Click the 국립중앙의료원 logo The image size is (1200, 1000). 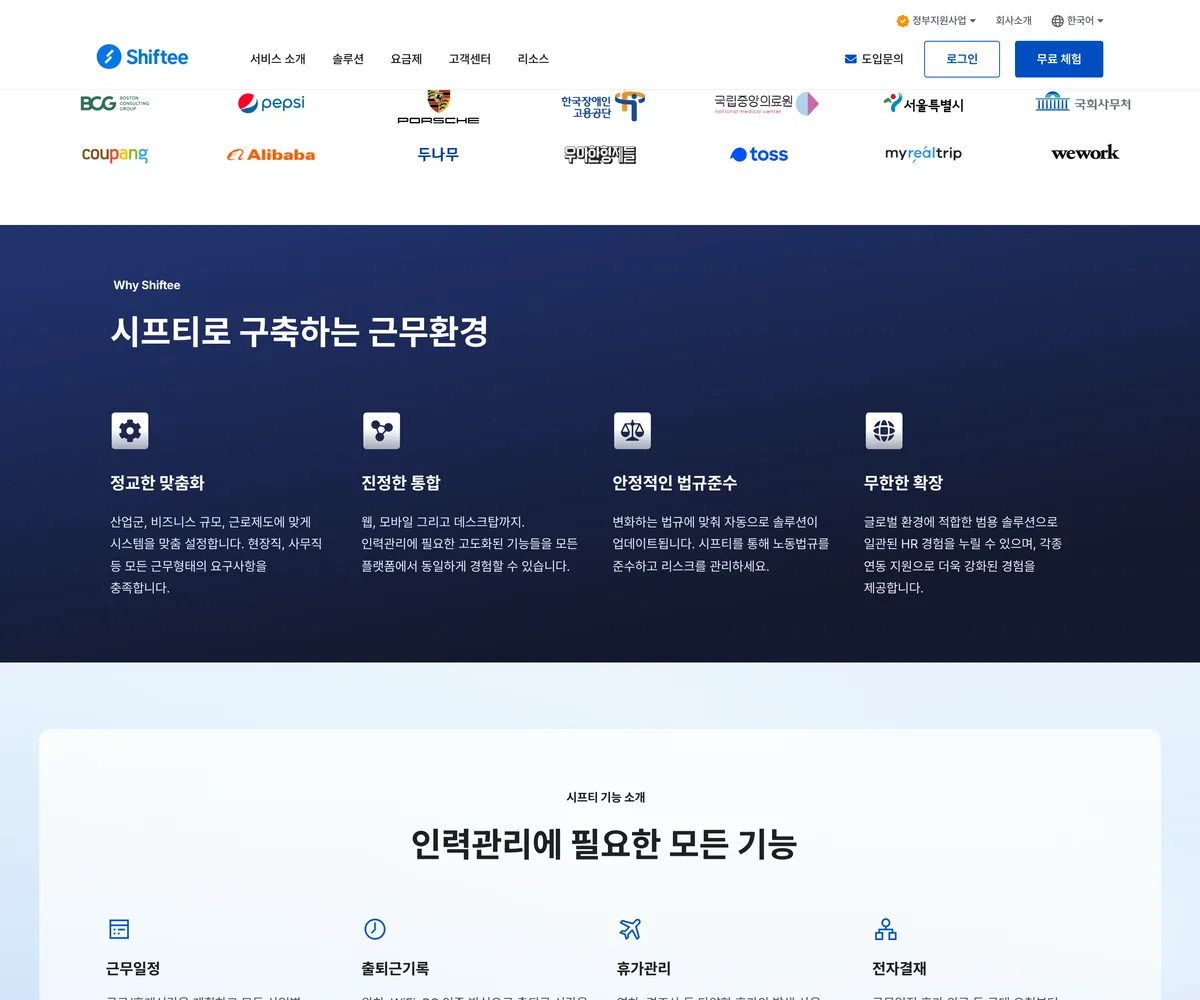click(x=766, y=103)
